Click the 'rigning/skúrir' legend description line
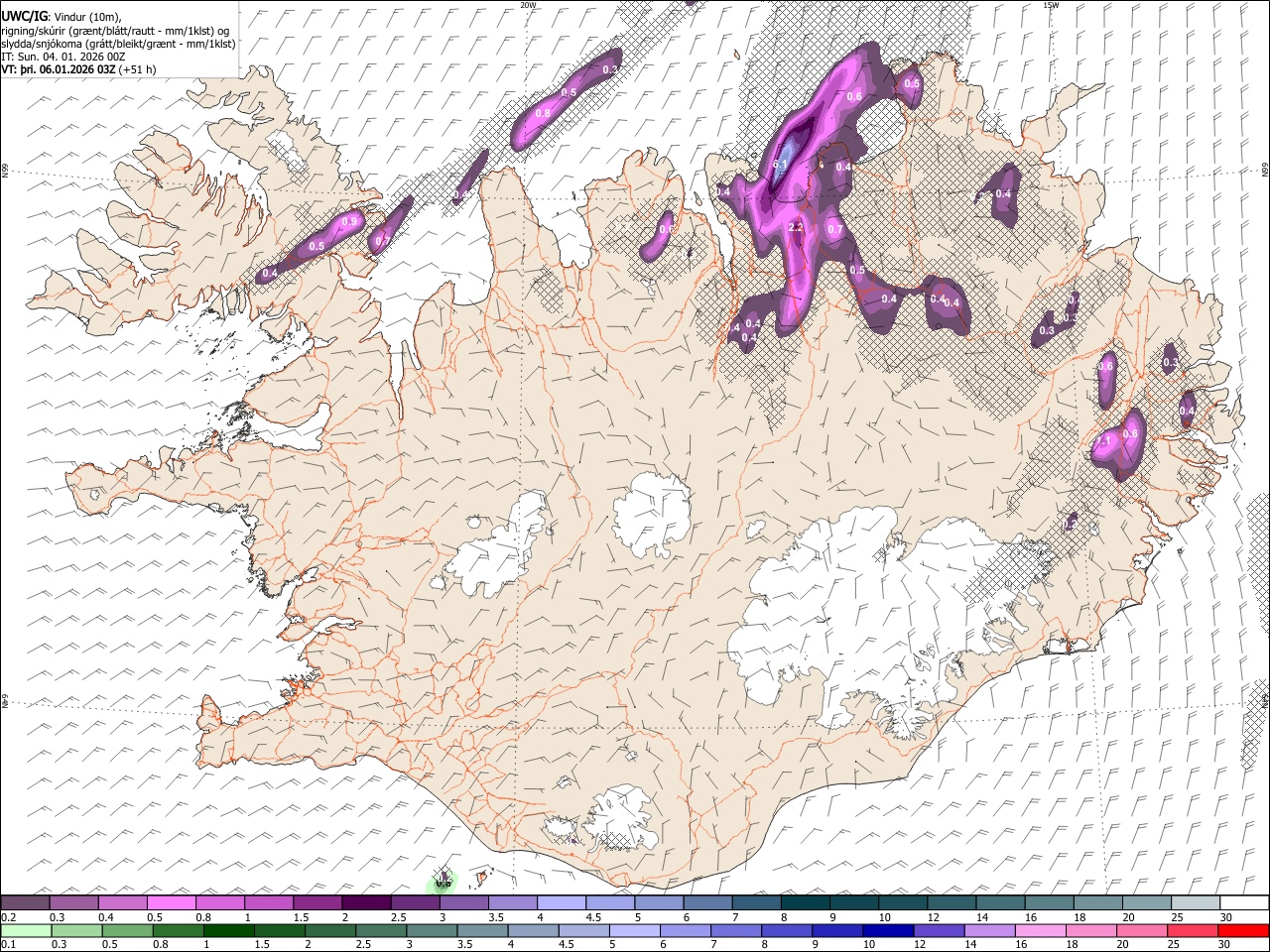Viewport: 1270px width, 952px height. click(x=115, y=31)
